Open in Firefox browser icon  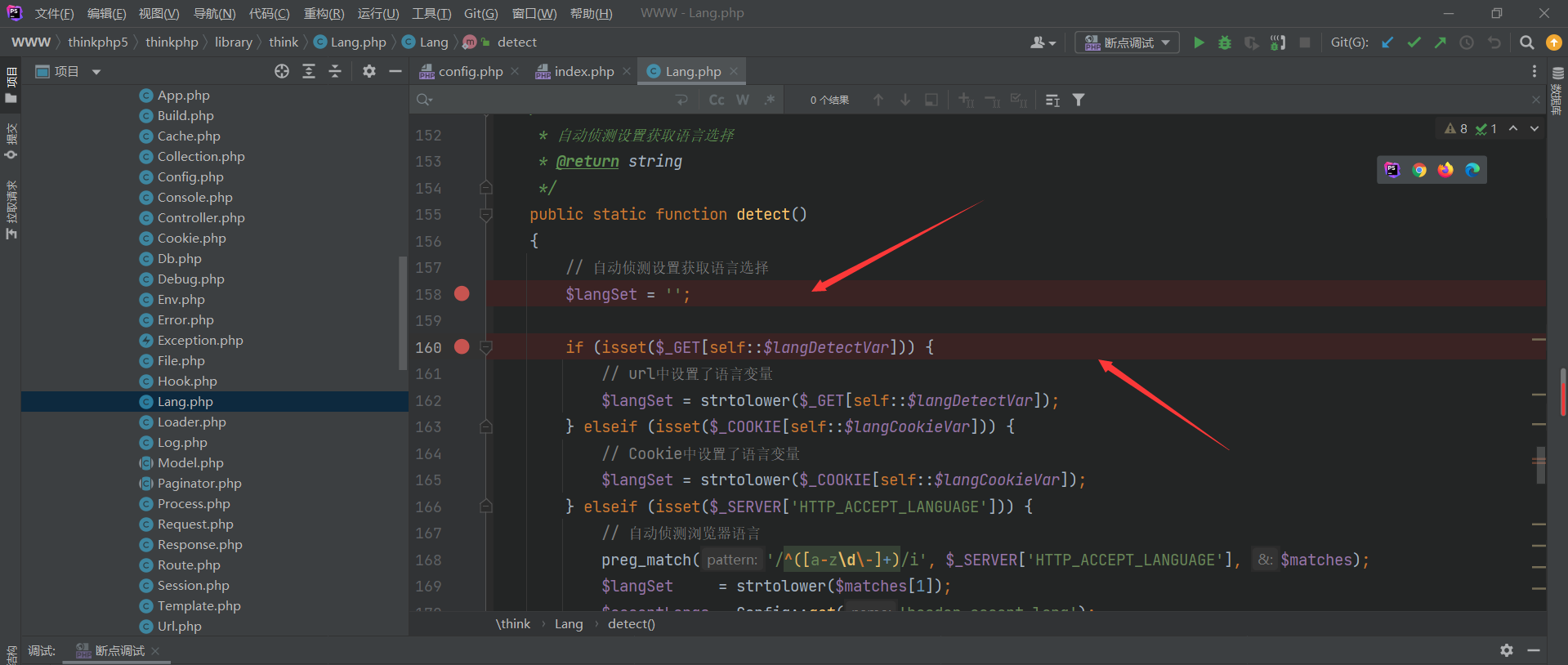[1446, 170]
